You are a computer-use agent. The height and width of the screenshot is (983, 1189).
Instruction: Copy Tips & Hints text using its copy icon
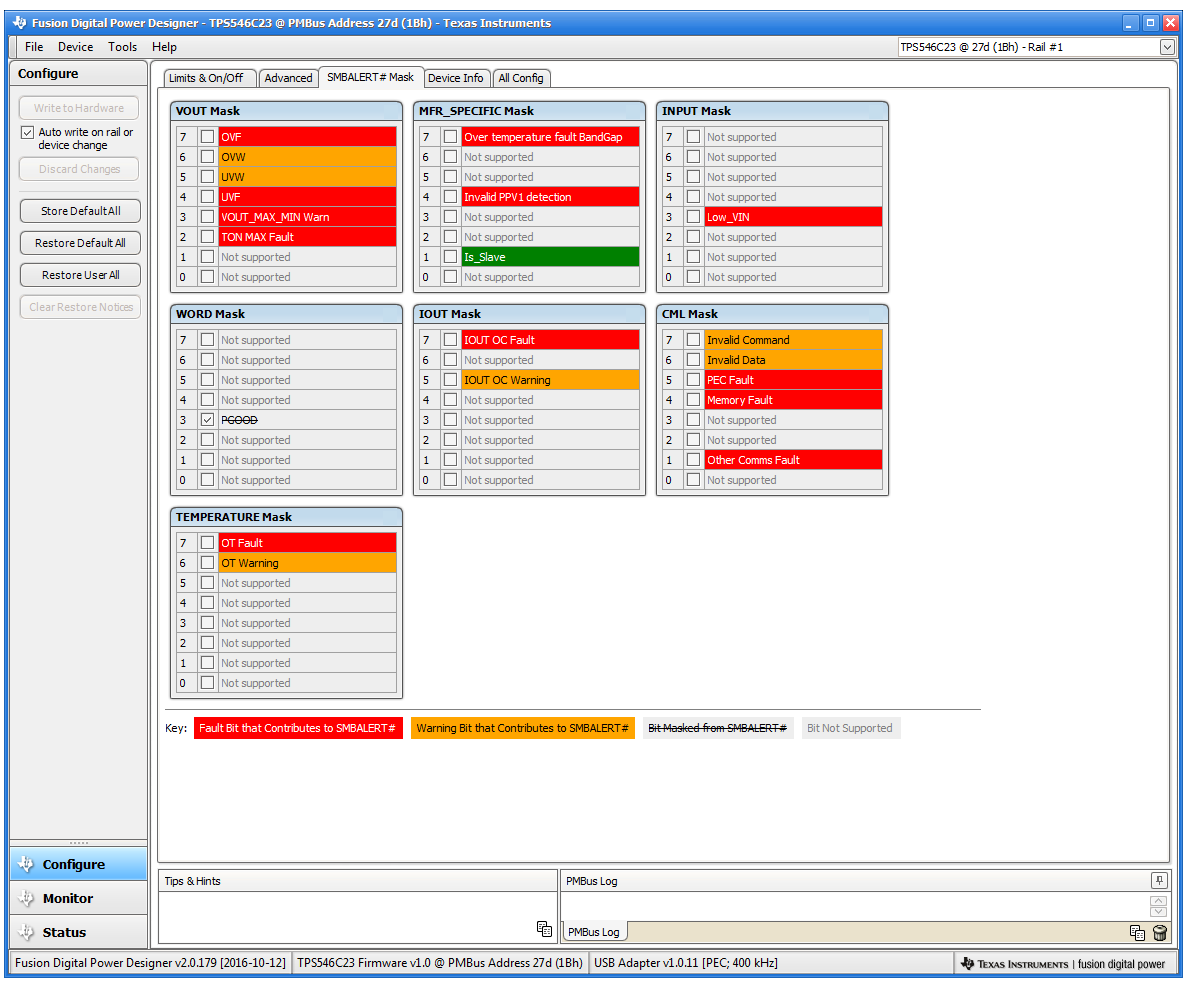click(545, 929)
